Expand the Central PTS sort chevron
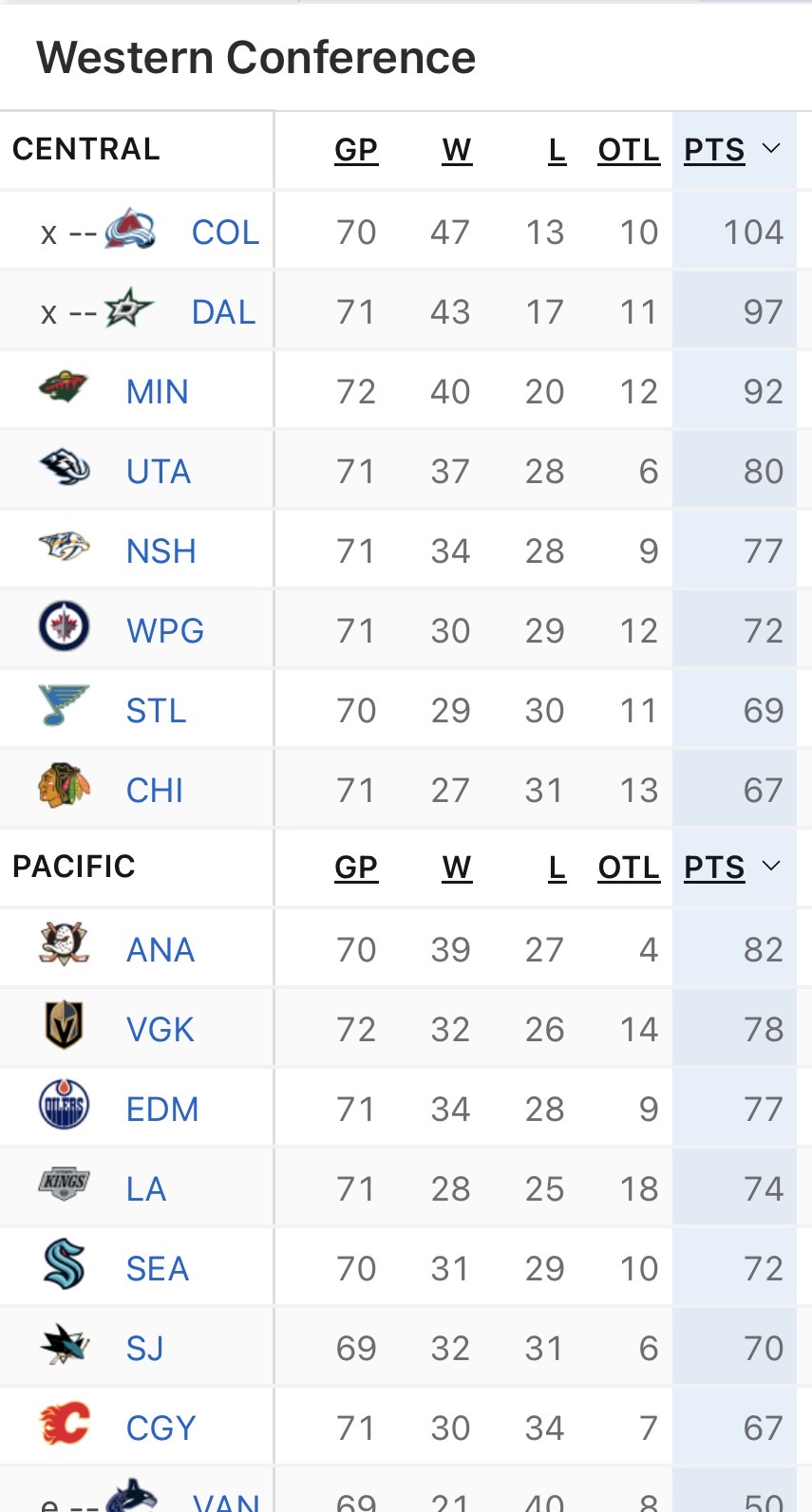Image resolution: width=812 pixels, height=1512 pixels. tap(771, 149)
